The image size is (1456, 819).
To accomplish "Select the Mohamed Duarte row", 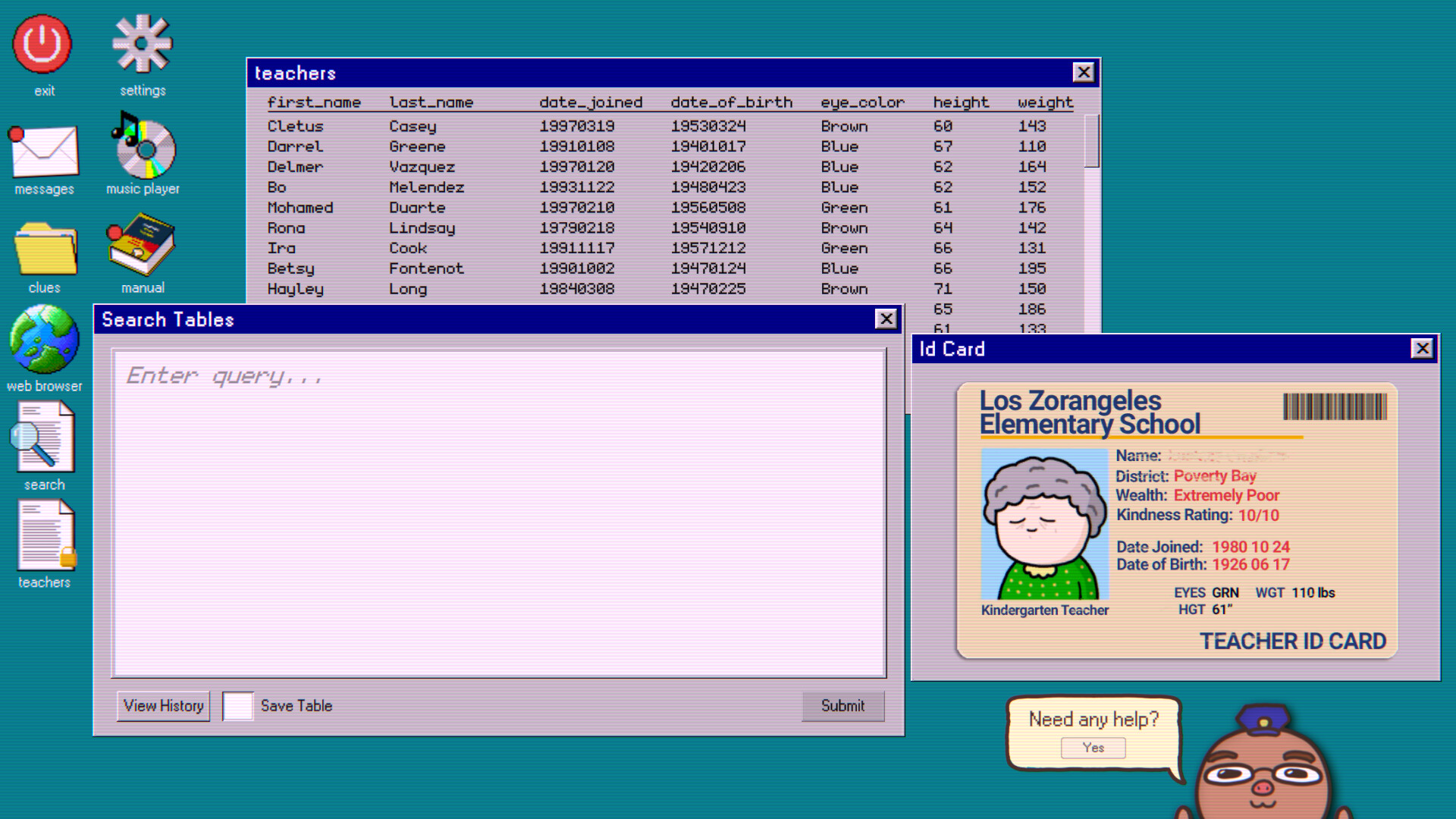I will click(x=531, y=207).
